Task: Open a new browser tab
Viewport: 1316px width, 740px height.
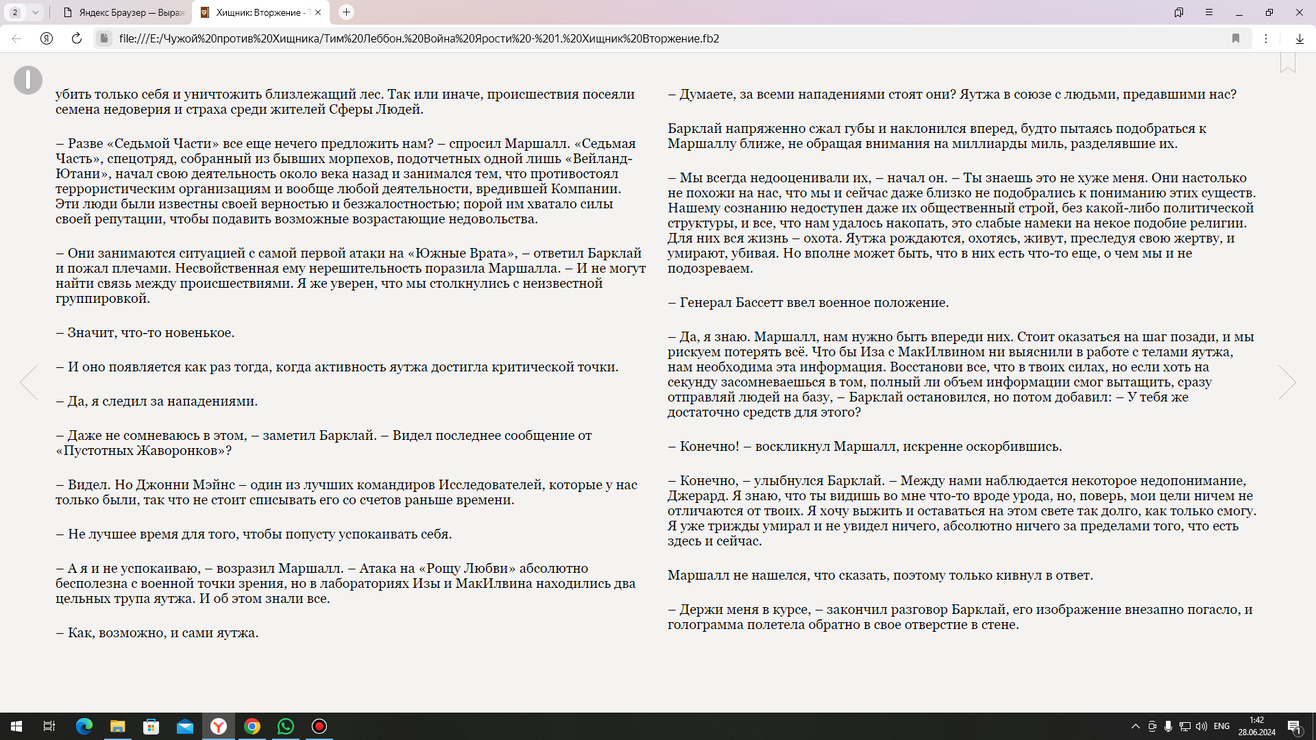Action: click(346, 12)
